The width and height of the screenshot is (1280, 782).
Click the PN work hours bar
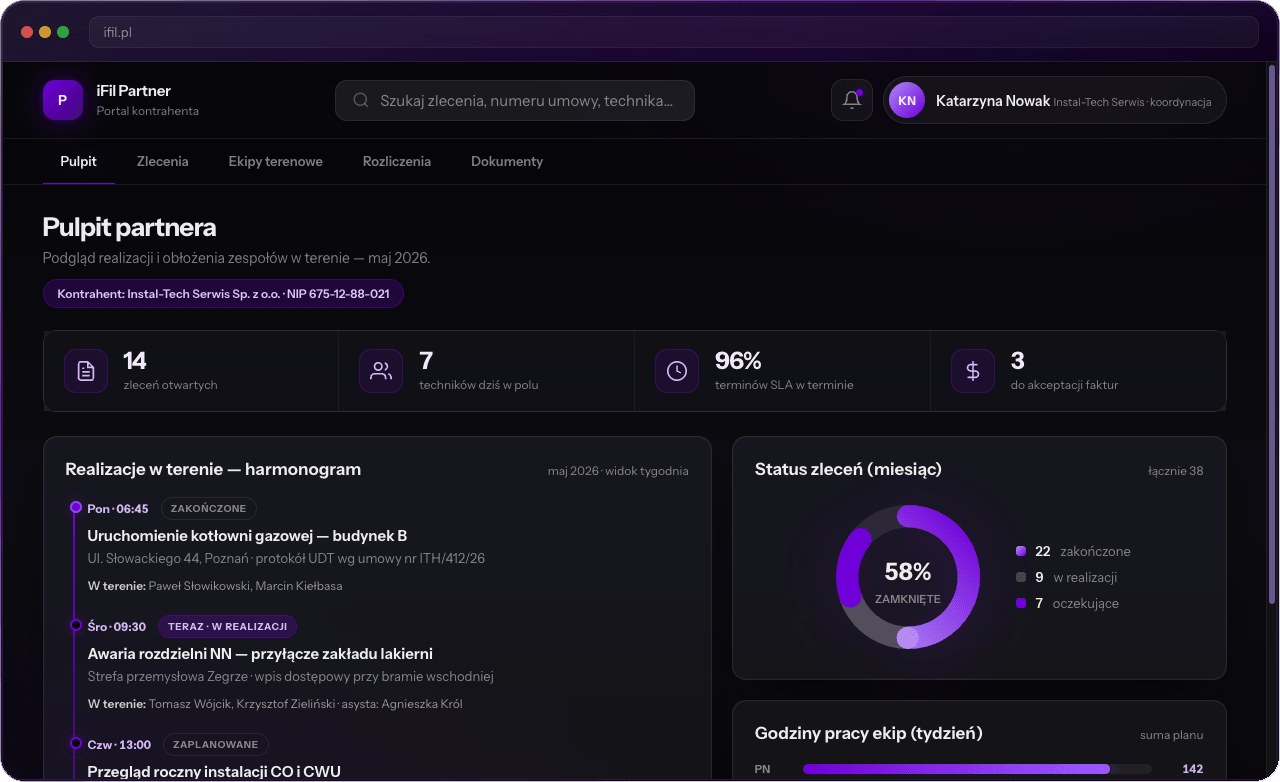(978, 769)
